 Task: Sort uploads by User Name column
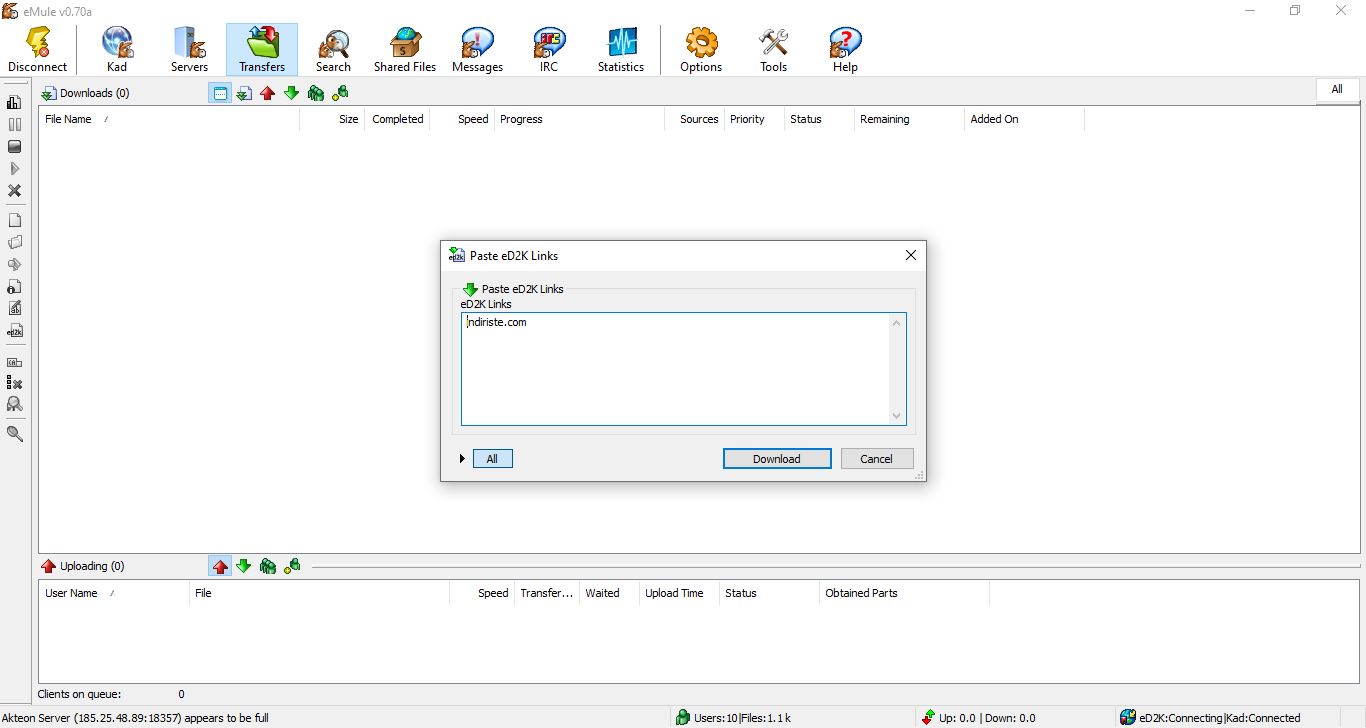[114, 593]
